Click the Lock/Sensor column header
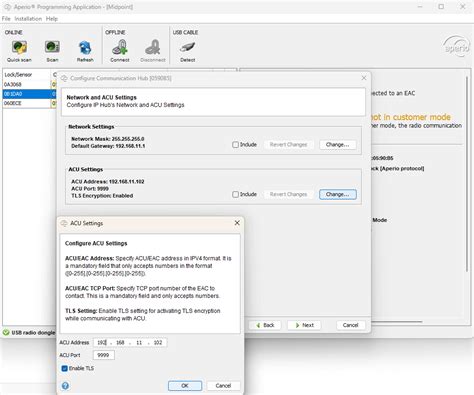 27,75
